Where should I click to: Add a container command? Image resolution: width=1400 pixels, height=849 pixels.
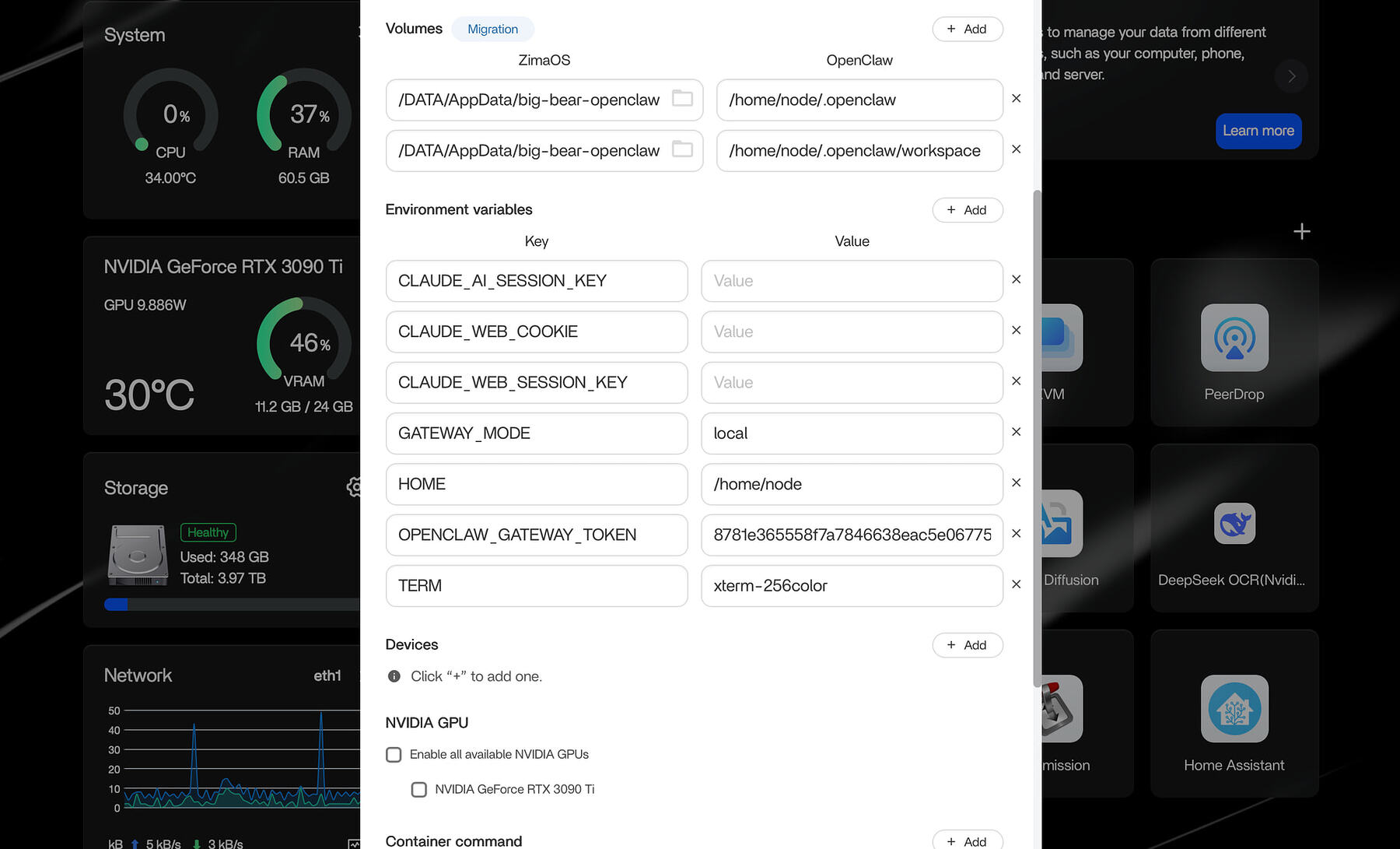pyautogui.click(x=967, y=840)
